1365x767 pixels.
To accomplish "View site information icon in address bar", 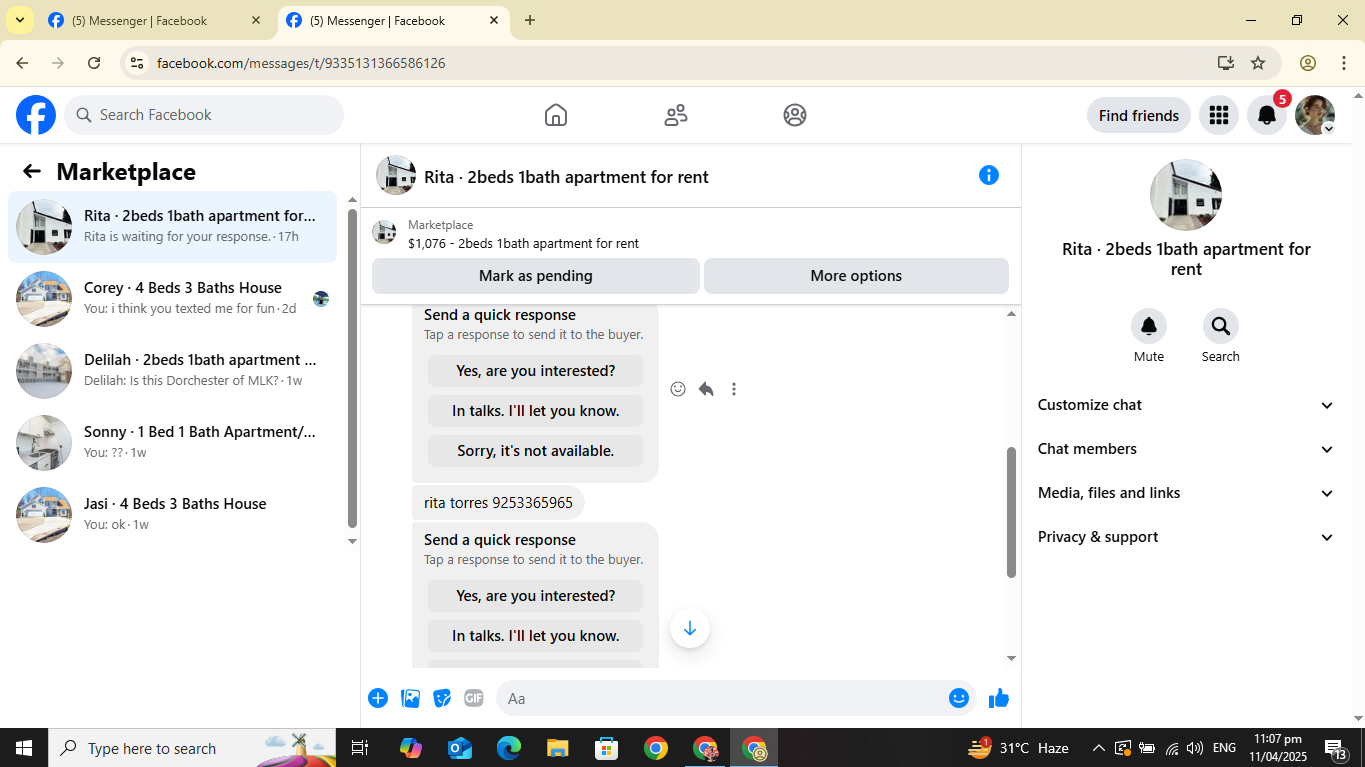I will 138,63.
